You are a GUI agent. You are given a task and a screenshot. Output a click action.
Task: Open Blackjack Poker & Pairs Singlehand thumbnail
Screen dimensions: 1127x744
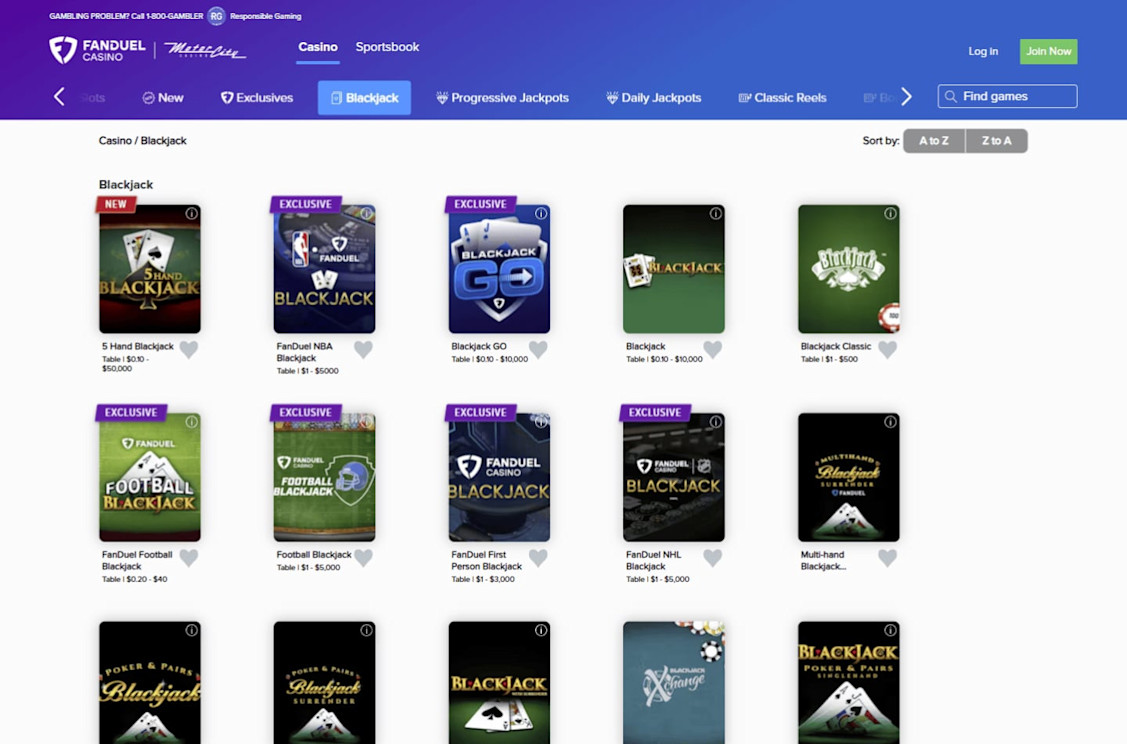(848, 683)
